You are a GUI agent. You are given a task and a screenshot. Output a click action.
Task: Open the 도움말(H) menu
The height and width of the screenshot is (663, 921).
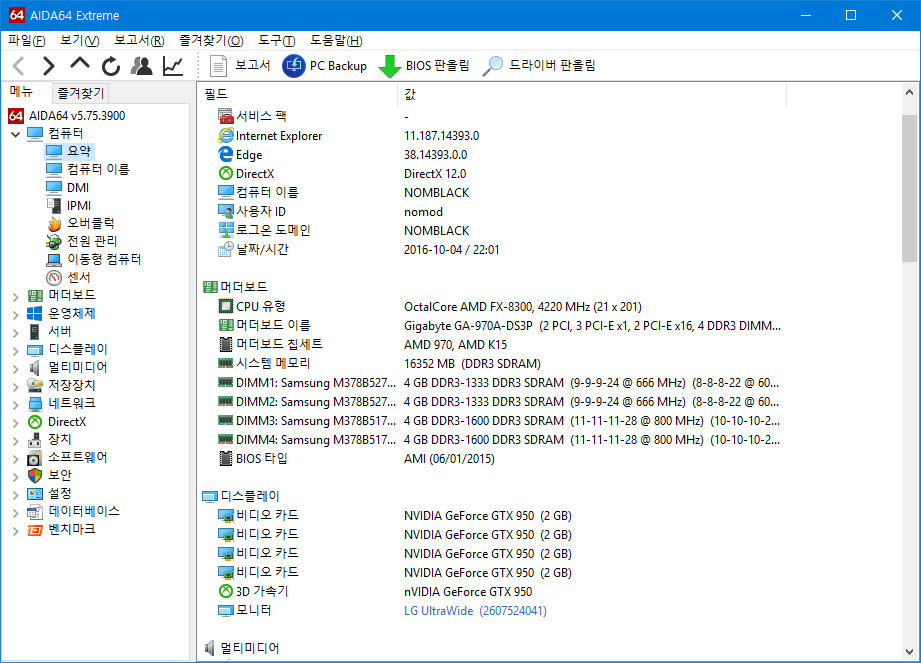coord(337,41)
